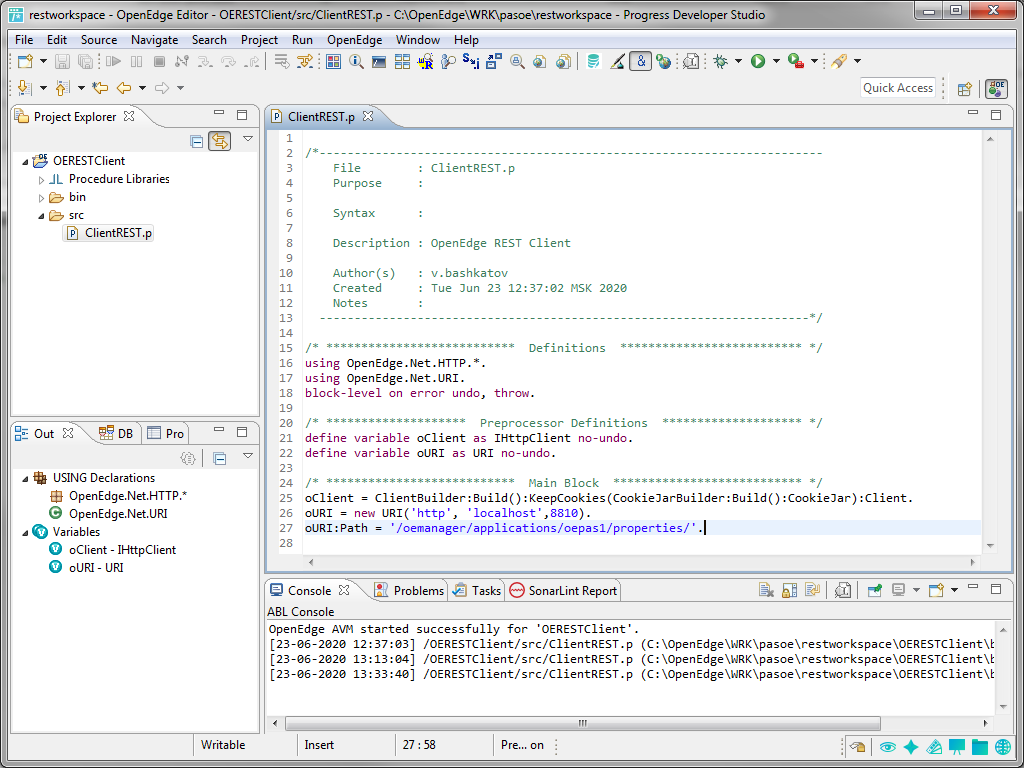Click the teal presentation board status icon
This screenshot has width=1024, height=768.
click(957, 746)
